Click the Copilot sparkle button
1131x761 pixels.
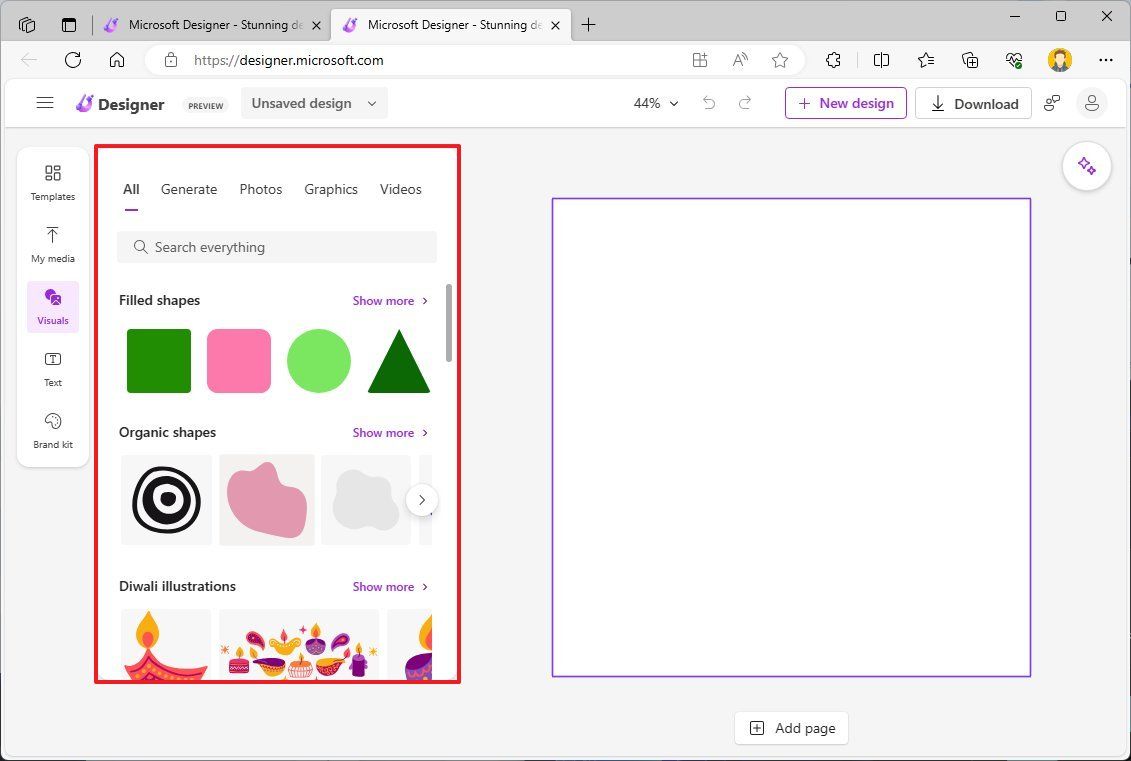(x=1086, y=166)
